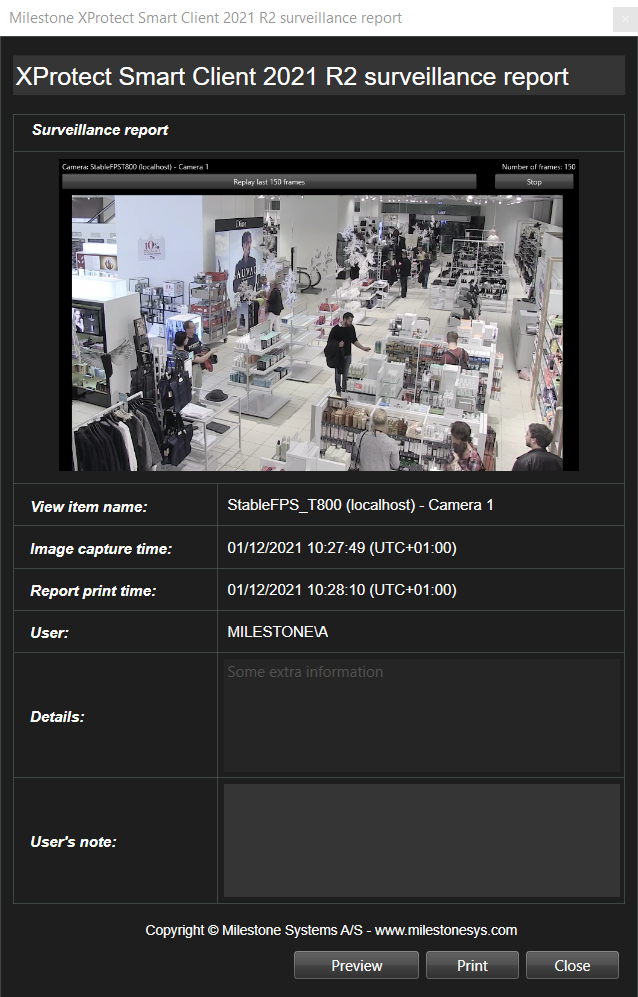
Task: Click the 'XProtect Smart Client 2021 R2 surveillance report' heading
Action: point(292,76)
